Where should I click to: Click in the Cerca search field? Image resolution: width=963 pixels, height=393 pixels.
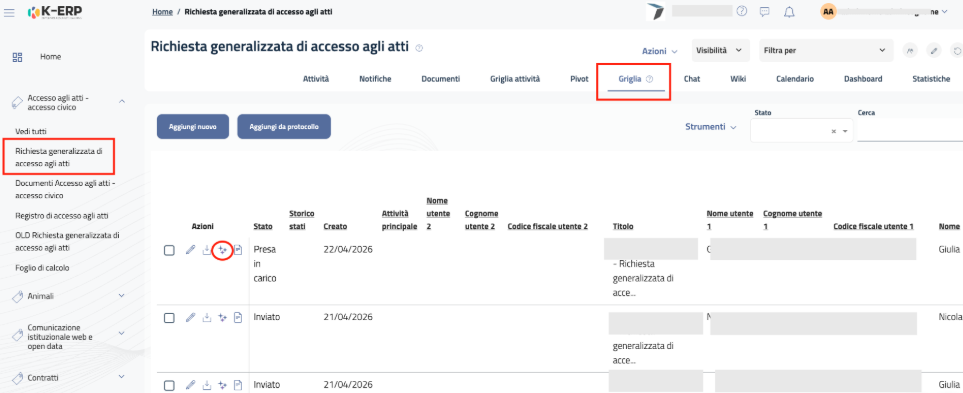[910, 131]
